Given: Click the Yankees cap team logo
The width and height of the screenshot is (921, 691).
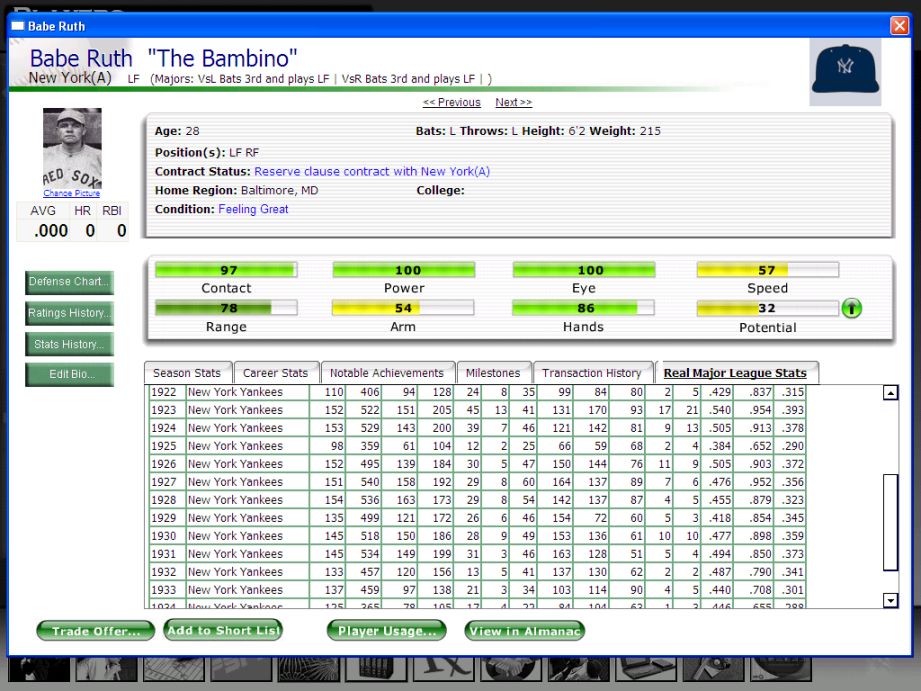Looking at the screenshot, I should pyautogui.click(x=845, y=72).
